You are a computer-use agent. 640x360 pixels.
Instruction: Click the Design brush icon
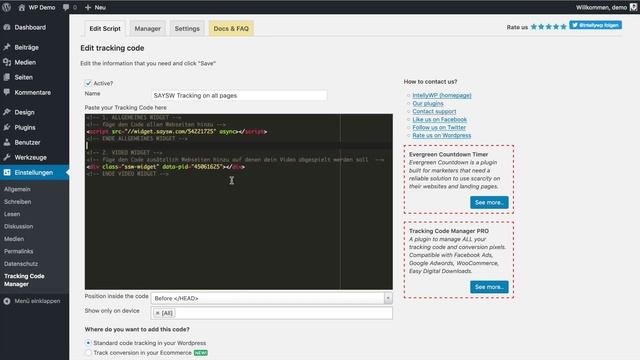click(x=7, y=112)
